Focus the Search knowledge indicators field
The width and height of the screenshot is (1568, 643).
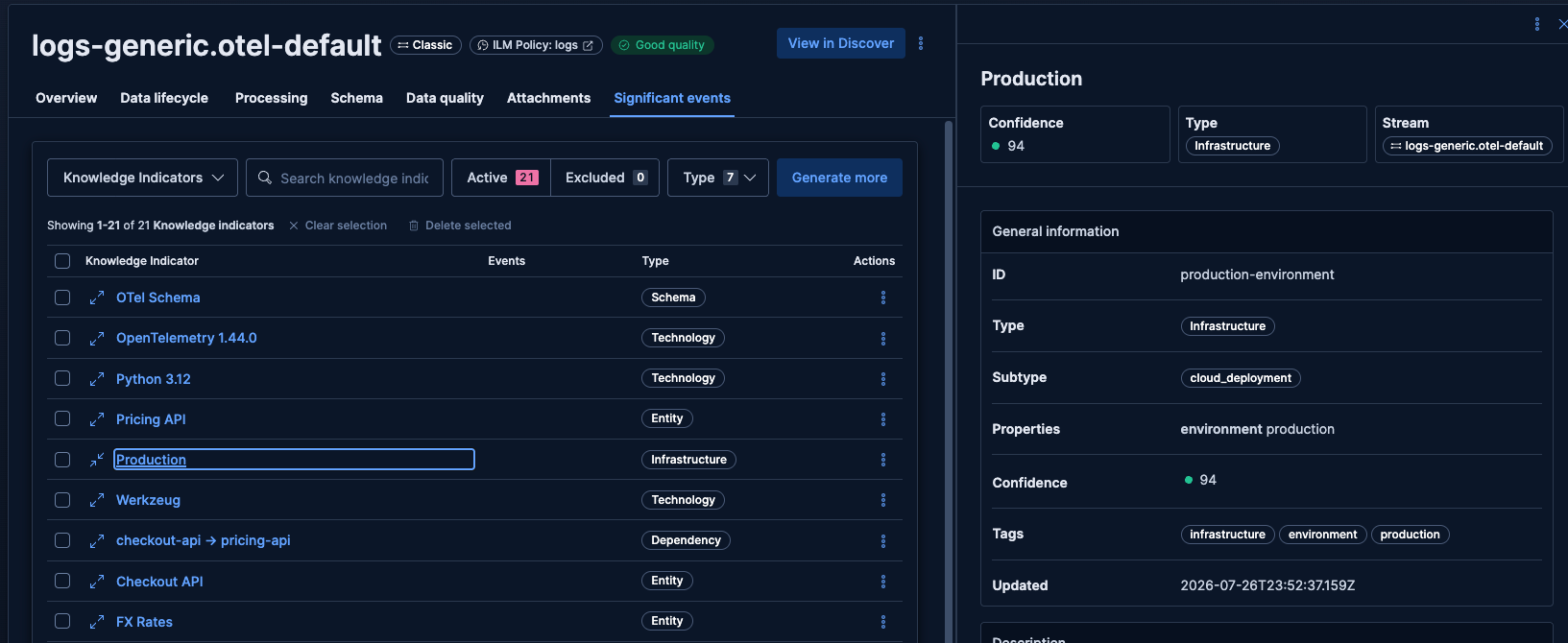coord(345,178)
